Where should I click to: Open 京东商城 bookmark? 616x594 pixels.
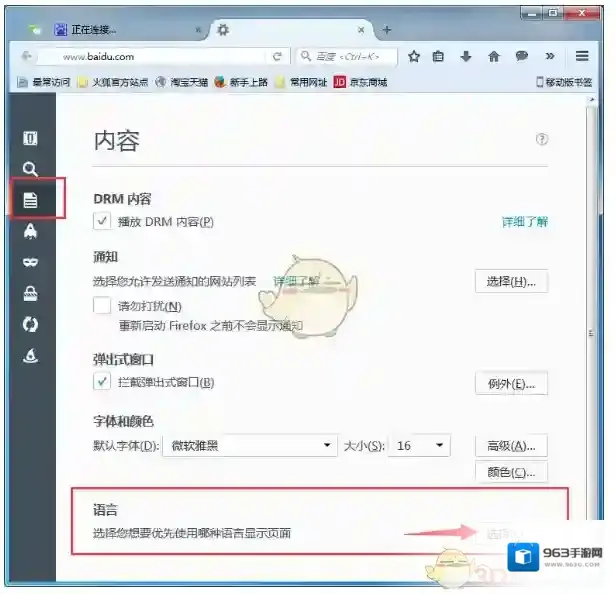(360, 82)
